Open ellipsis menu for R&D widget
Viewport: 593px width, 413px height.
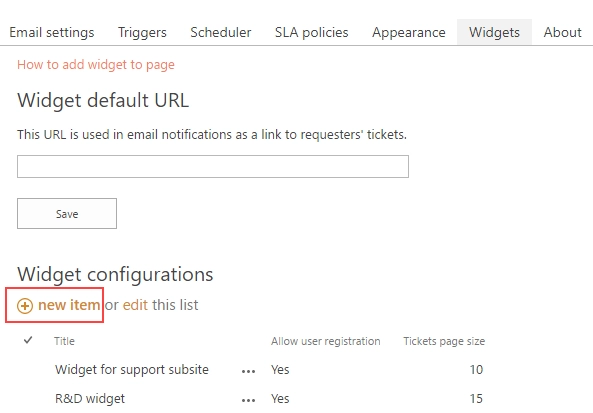[248, 400]
